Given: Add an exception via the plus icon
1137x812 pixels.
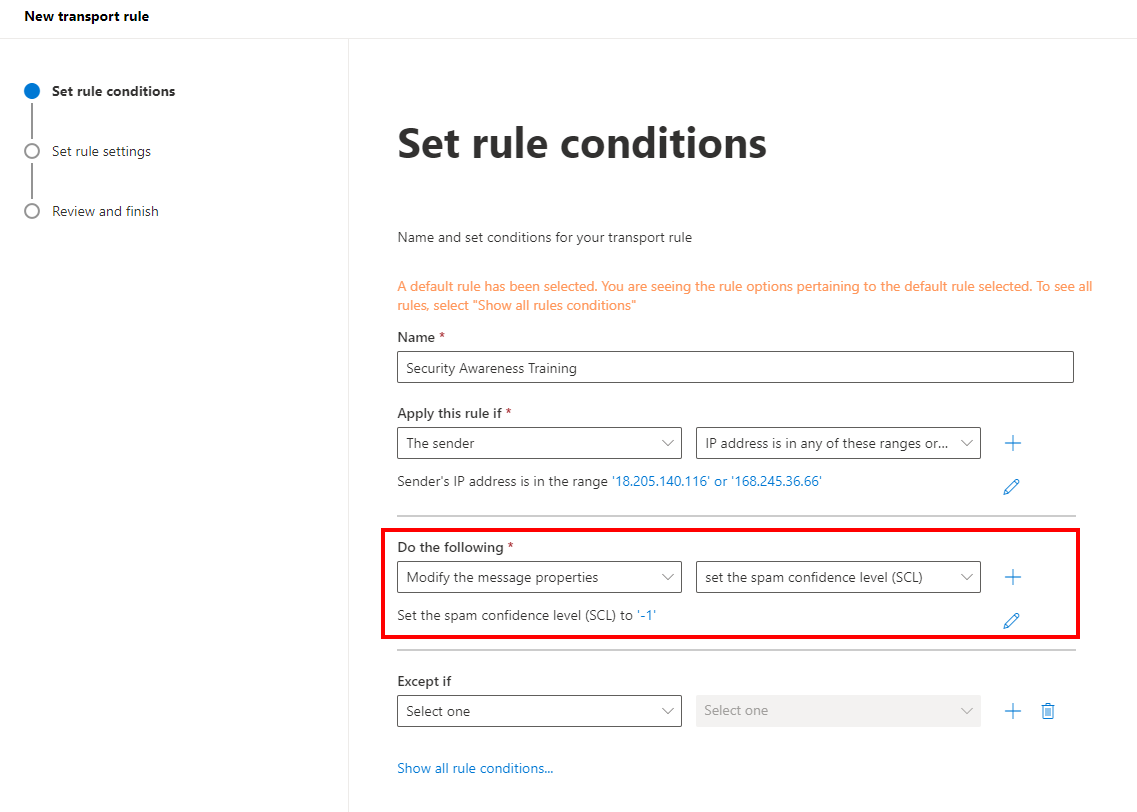Looking at the screenshot, I should 1012,710.
